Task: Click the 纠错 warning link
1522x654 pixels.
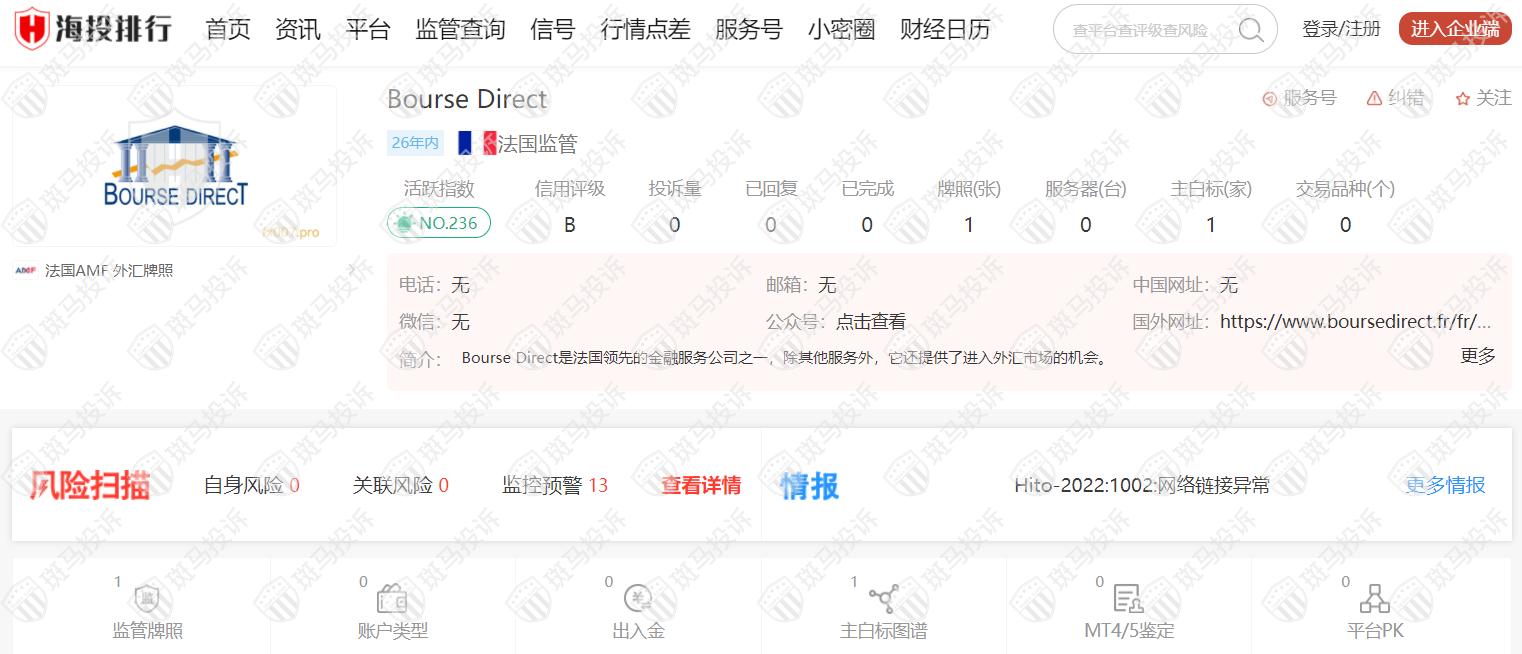Action: click(1395, 98)
